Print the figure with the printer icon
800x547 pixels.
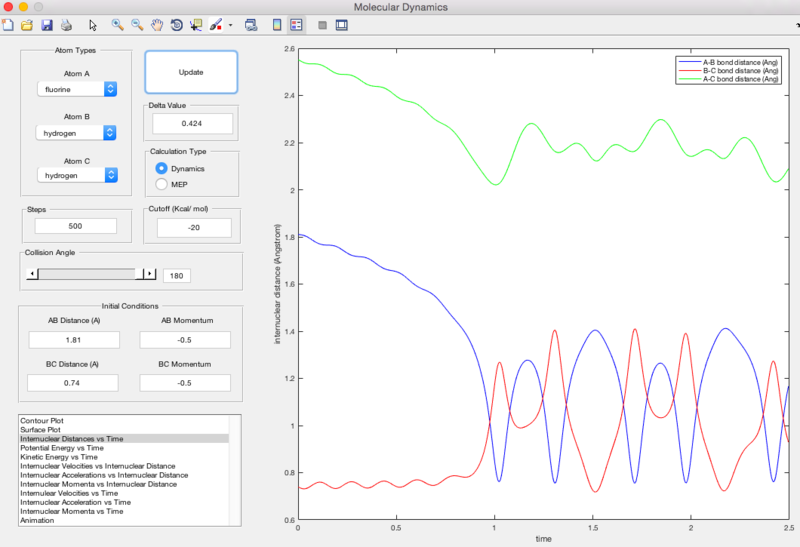click(66, 25)
